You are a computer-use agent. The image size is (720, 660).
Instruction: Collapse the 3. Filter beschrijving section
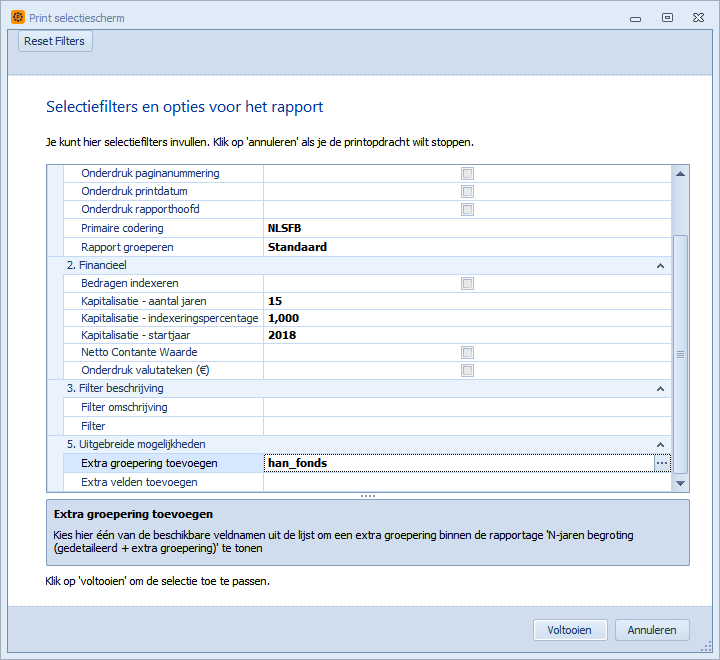pyautogui.click(x=660, y=389)
